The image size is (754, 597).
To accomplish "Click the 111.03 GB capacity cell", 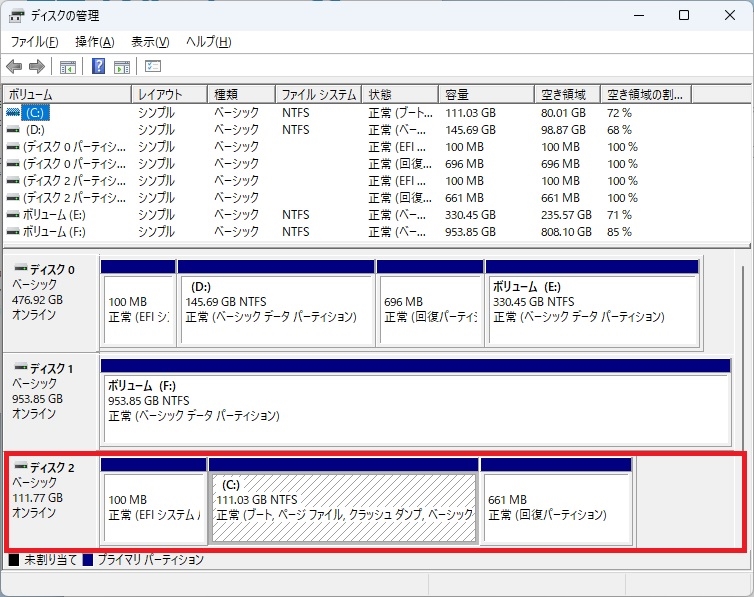I will click(x=470, y=113).
